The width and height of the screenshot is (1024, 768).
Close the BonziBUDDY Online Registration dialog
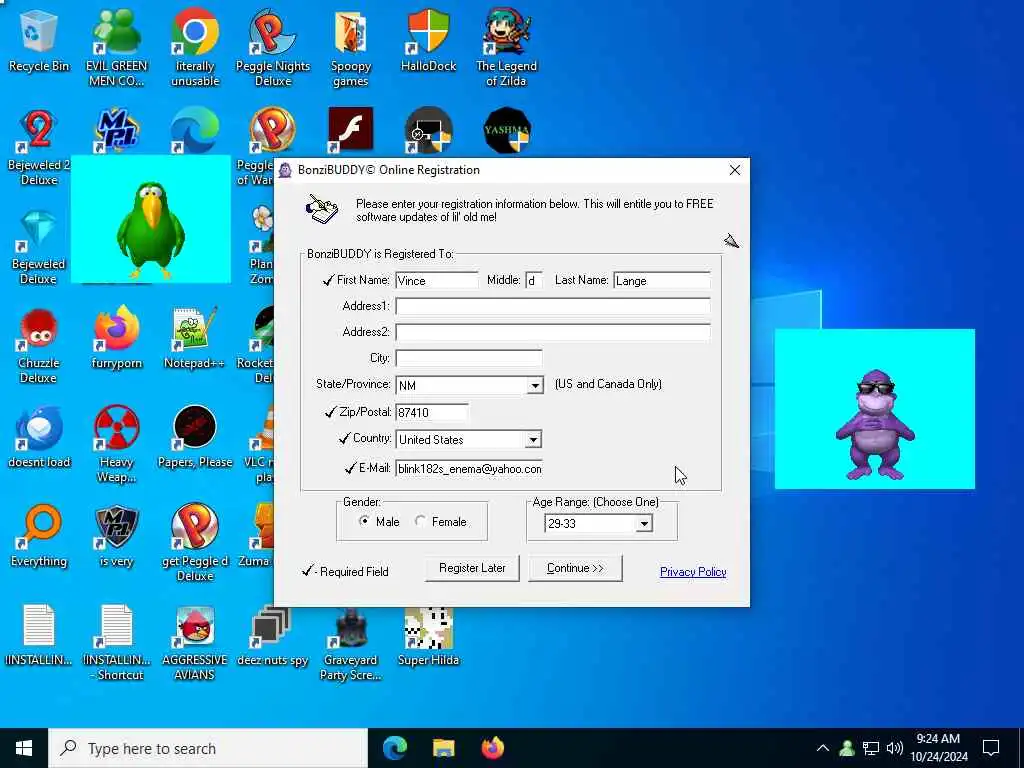tap(735, 170)
